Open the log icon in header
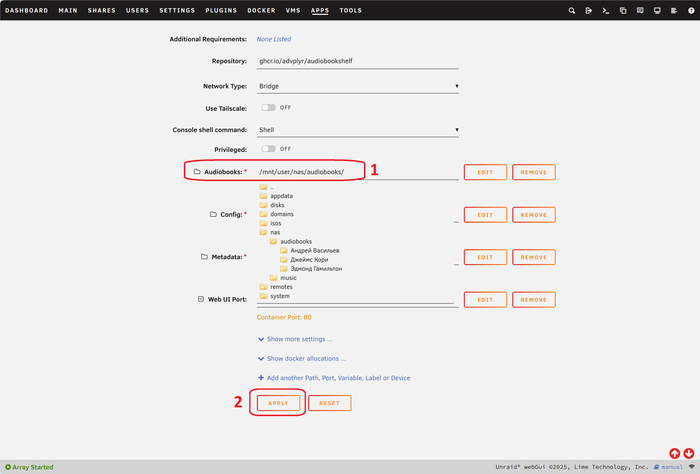The image size is (700, 474). tap(674, 10)
